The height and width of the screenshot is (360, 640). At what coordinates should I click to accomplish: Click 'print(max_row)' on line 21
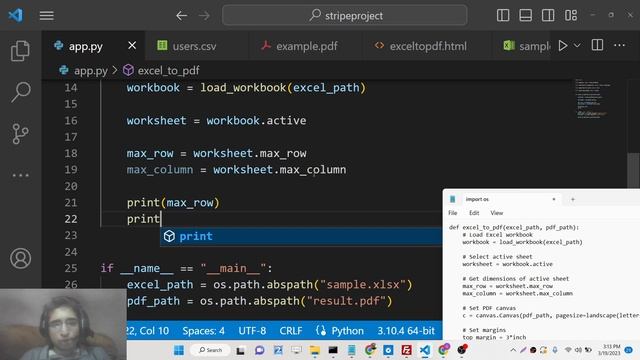point(173,203)
